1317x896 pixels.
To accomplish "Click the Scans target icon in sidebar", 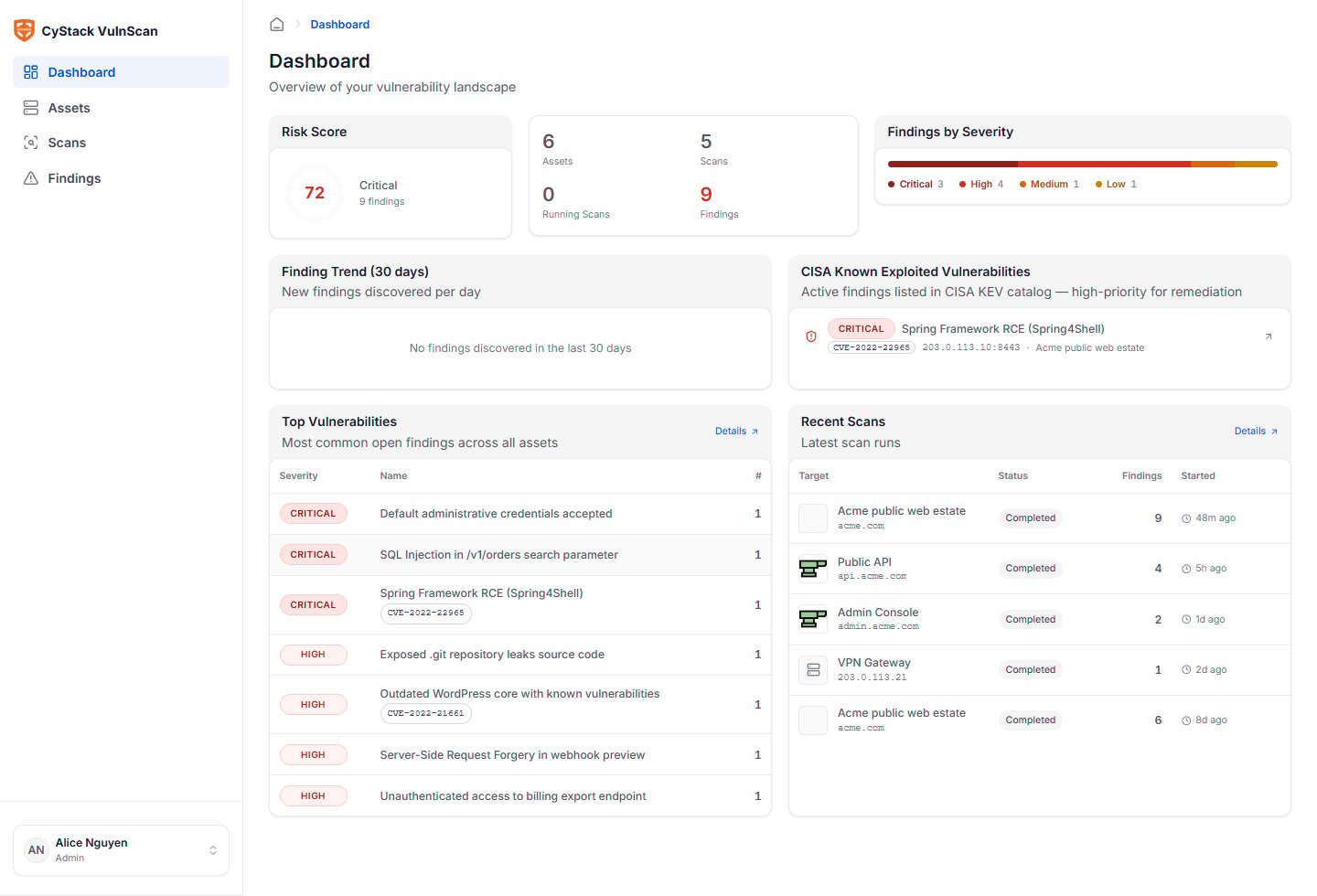I will point(31,143).
